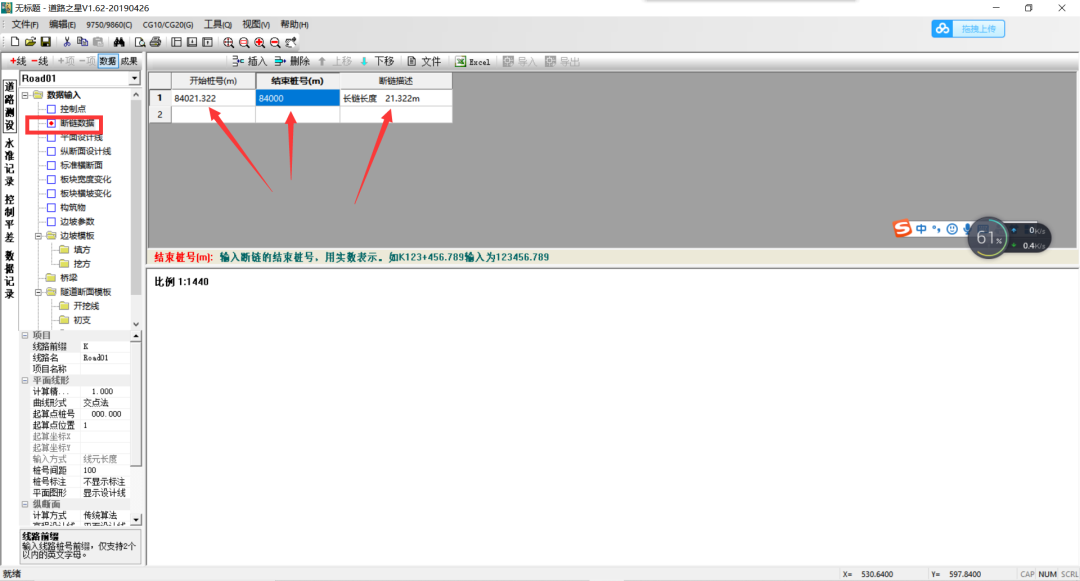This screenshot has width=1080, height=581.
Task: Click the Sogou emoji smiley icon
Action: (952, 229)
